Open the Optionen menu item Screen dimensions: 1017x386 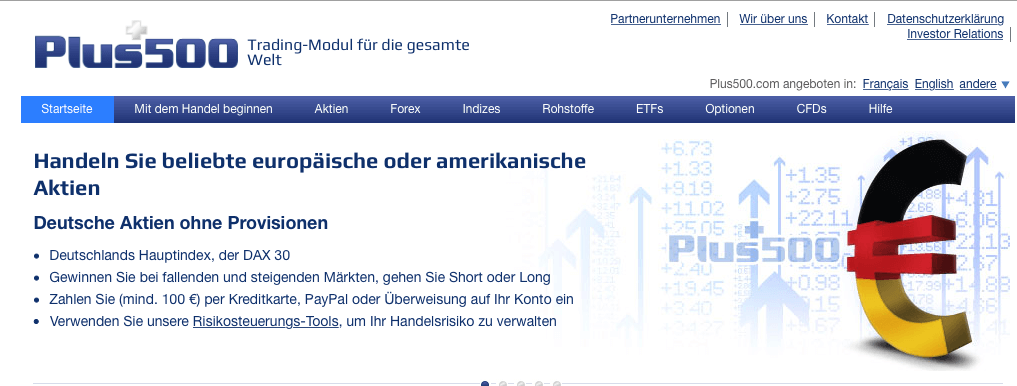coord(730,109)
